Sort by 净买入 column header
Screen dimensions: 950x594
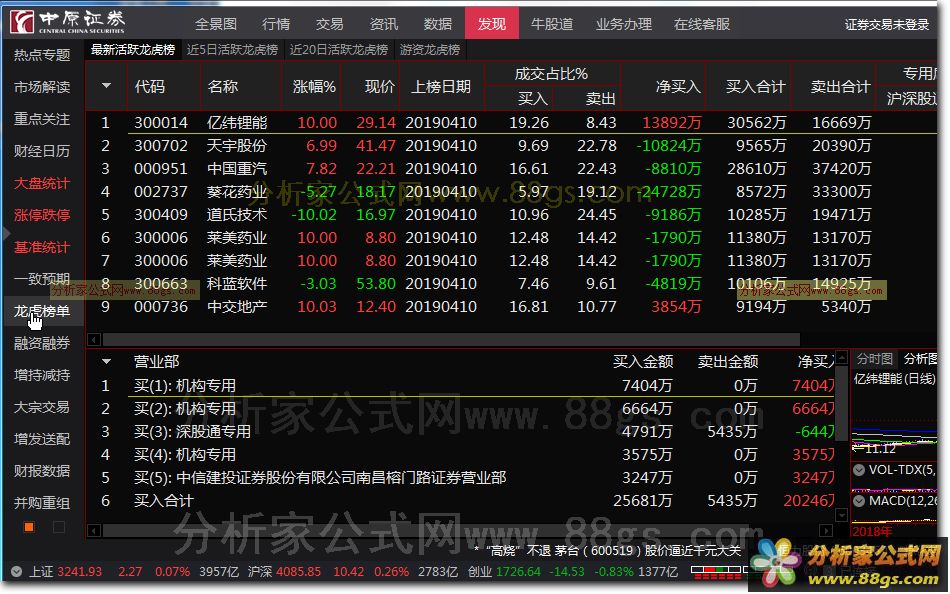[677, 87]
